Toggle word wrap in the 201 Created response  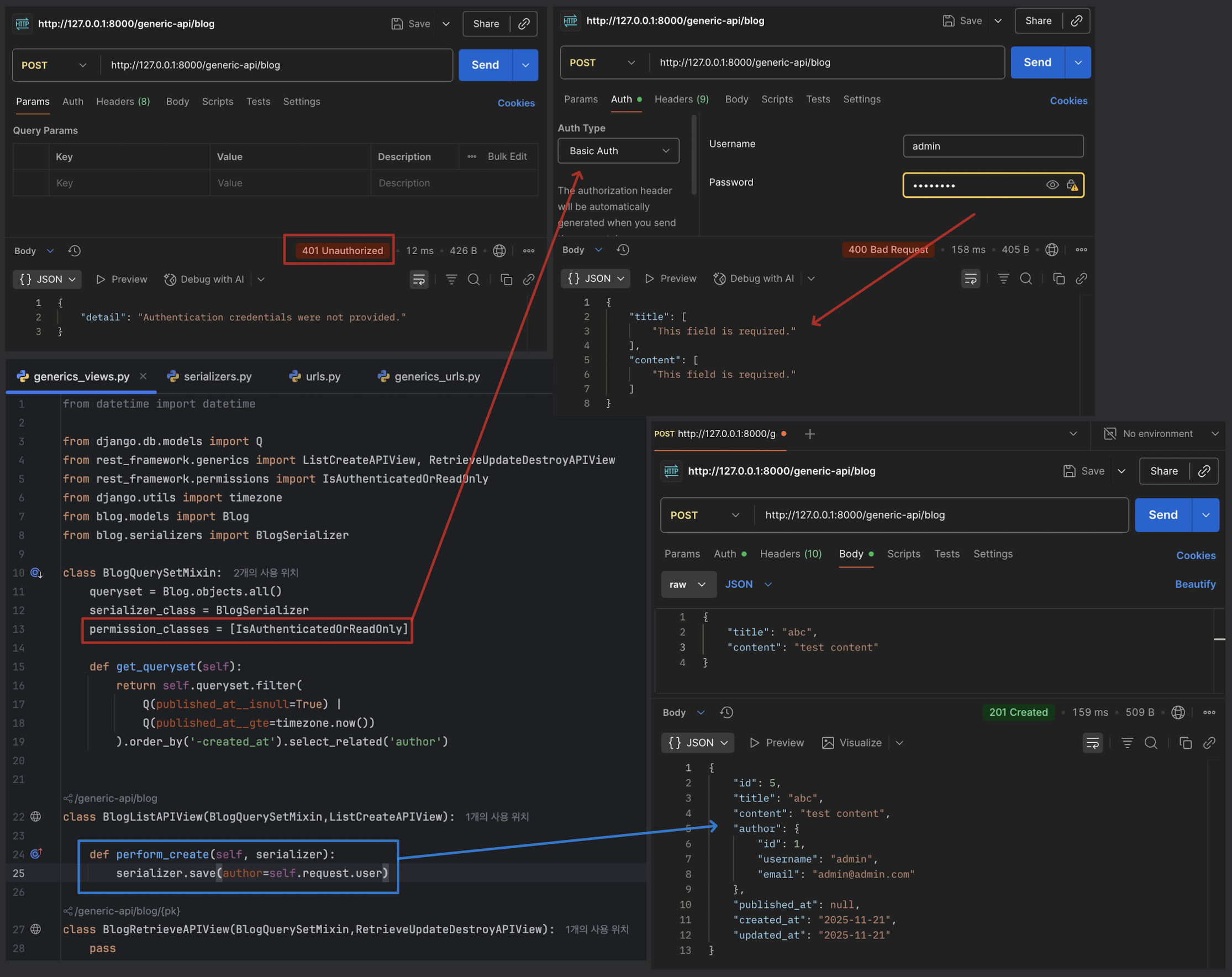pyautogui.click(x=1092, y=743)
